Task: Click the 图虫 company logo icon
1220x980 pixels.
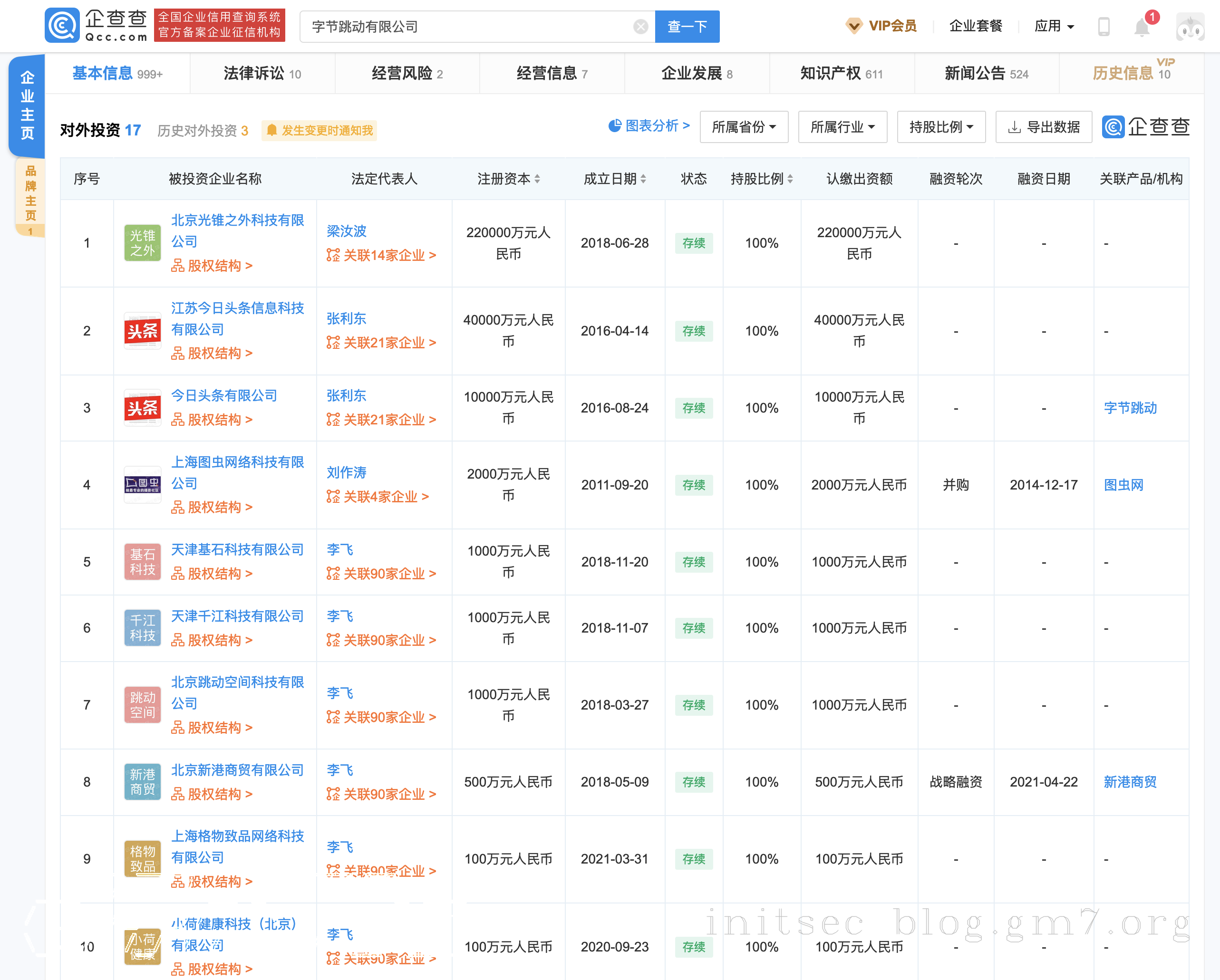Action: (x=142, y=485)
